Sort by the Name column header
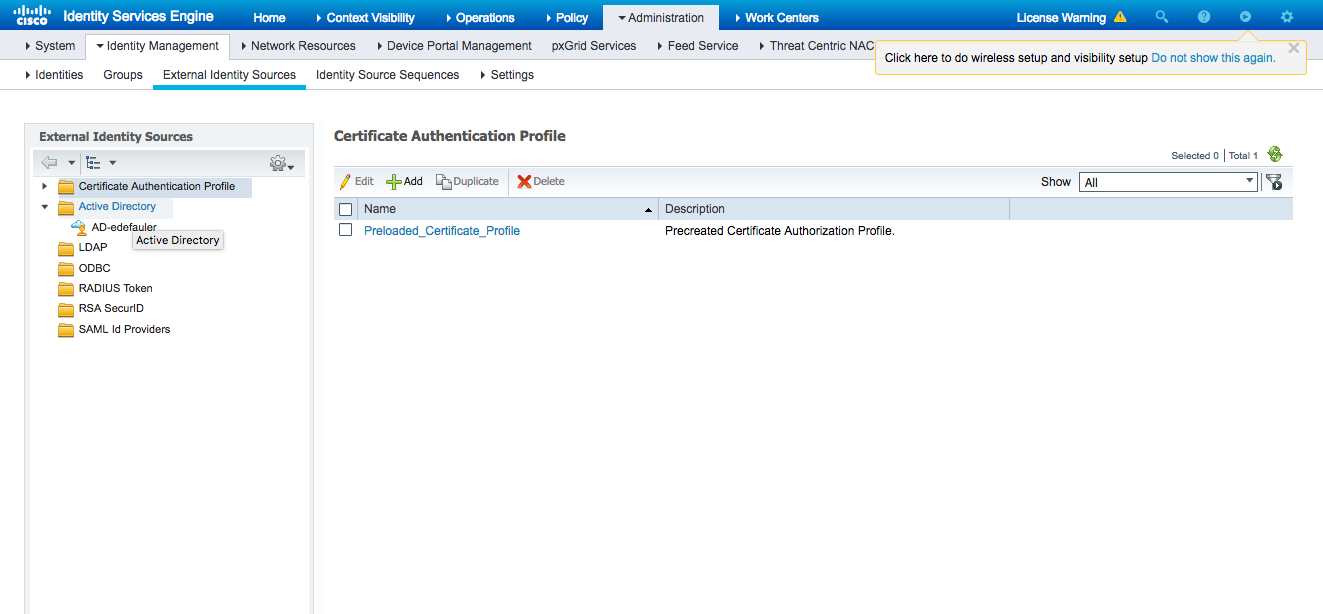Image resolution: width=1323 pixels, height=614 pixels. coord(508,209)
